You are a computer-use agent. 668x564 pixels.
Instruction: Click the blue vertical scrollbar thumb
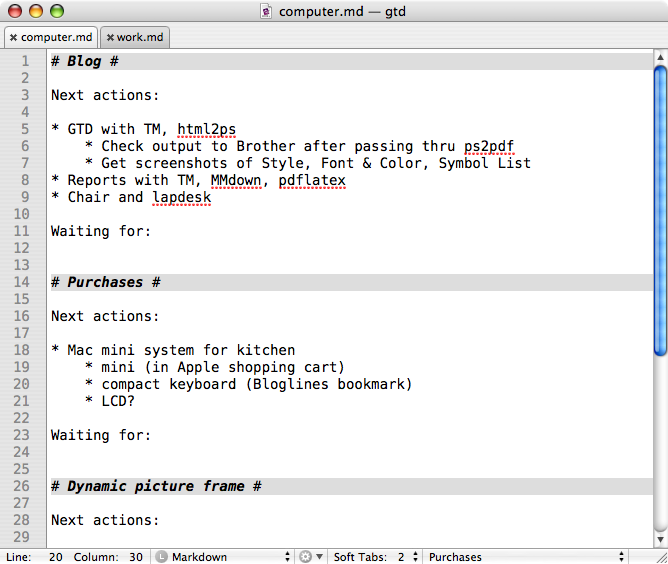pos(660,210)
